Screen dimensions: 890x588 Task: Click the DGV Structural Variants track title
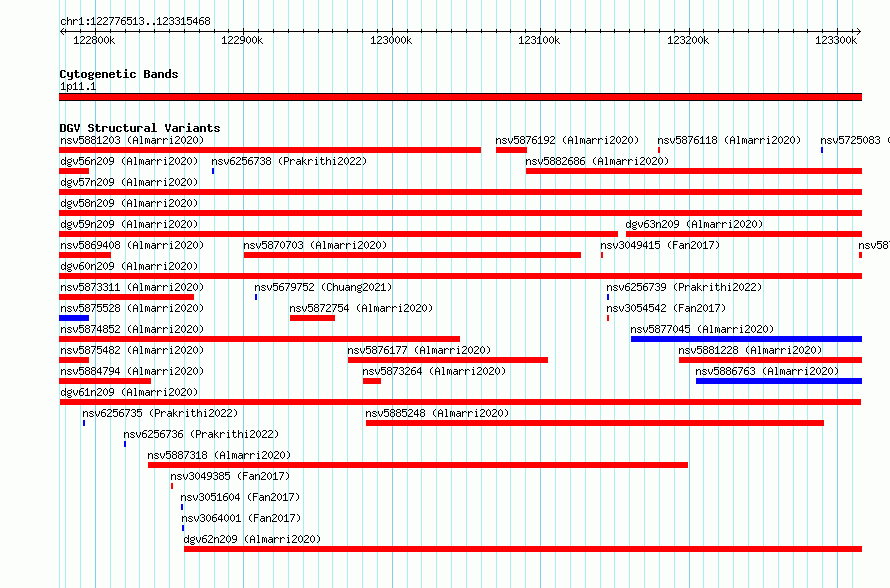[140, 128]
